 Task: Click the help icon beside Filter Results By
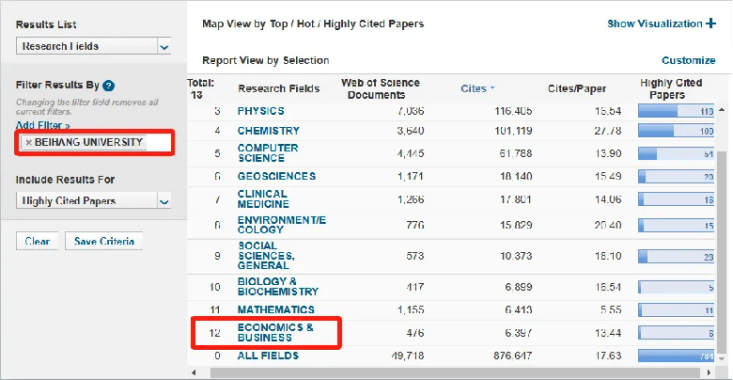tap(108, 86)
